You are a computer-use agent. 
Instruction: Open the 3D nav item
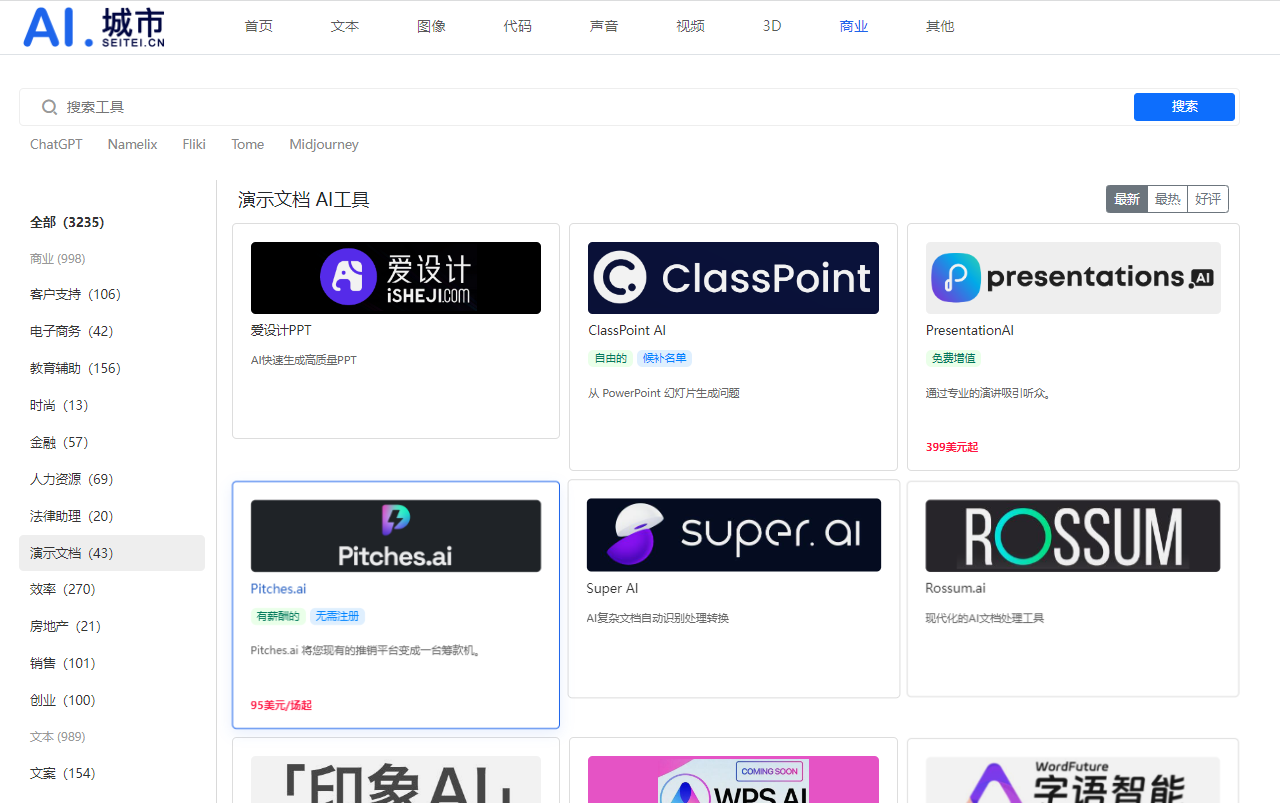pos(772,26)
